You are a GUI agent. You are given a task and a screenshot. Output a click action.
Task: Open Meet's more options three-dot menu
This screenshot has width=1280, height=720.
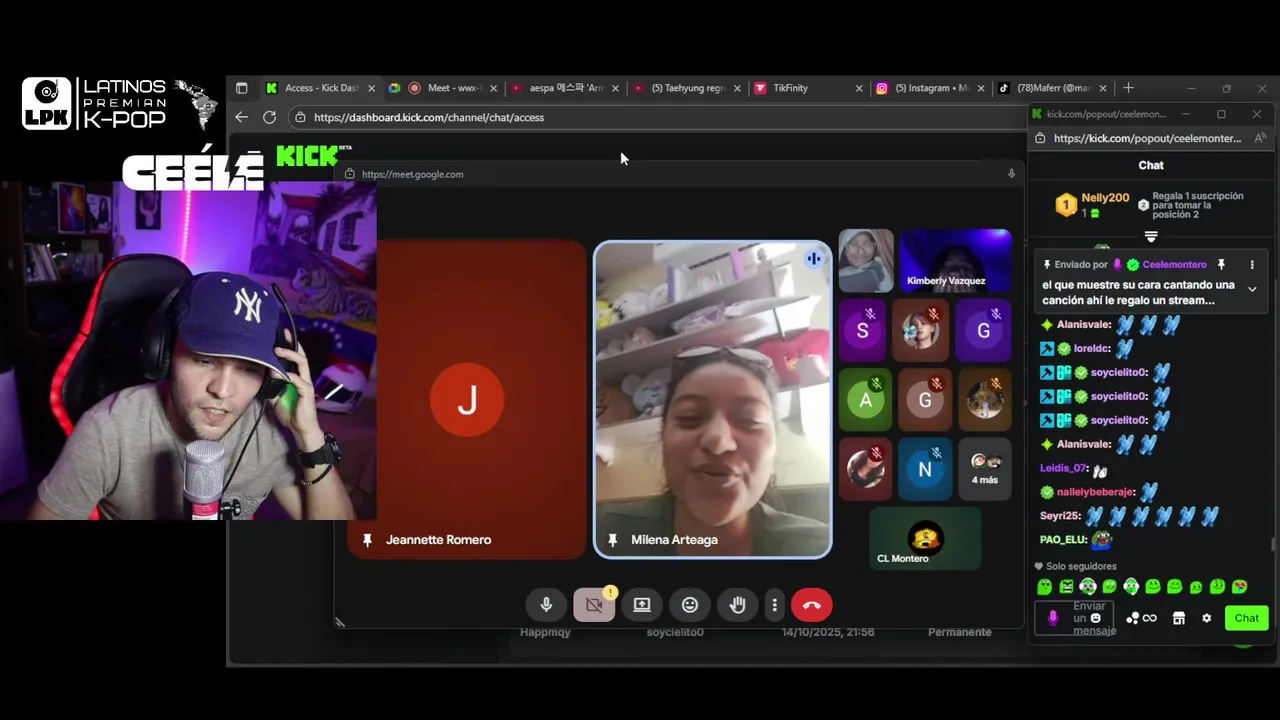pyautogui.click(x=774, y=605)
